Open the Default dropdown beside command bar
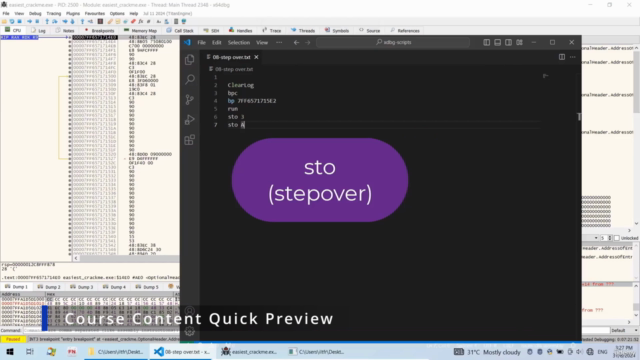The image size is (640, 360). [624, 330]
